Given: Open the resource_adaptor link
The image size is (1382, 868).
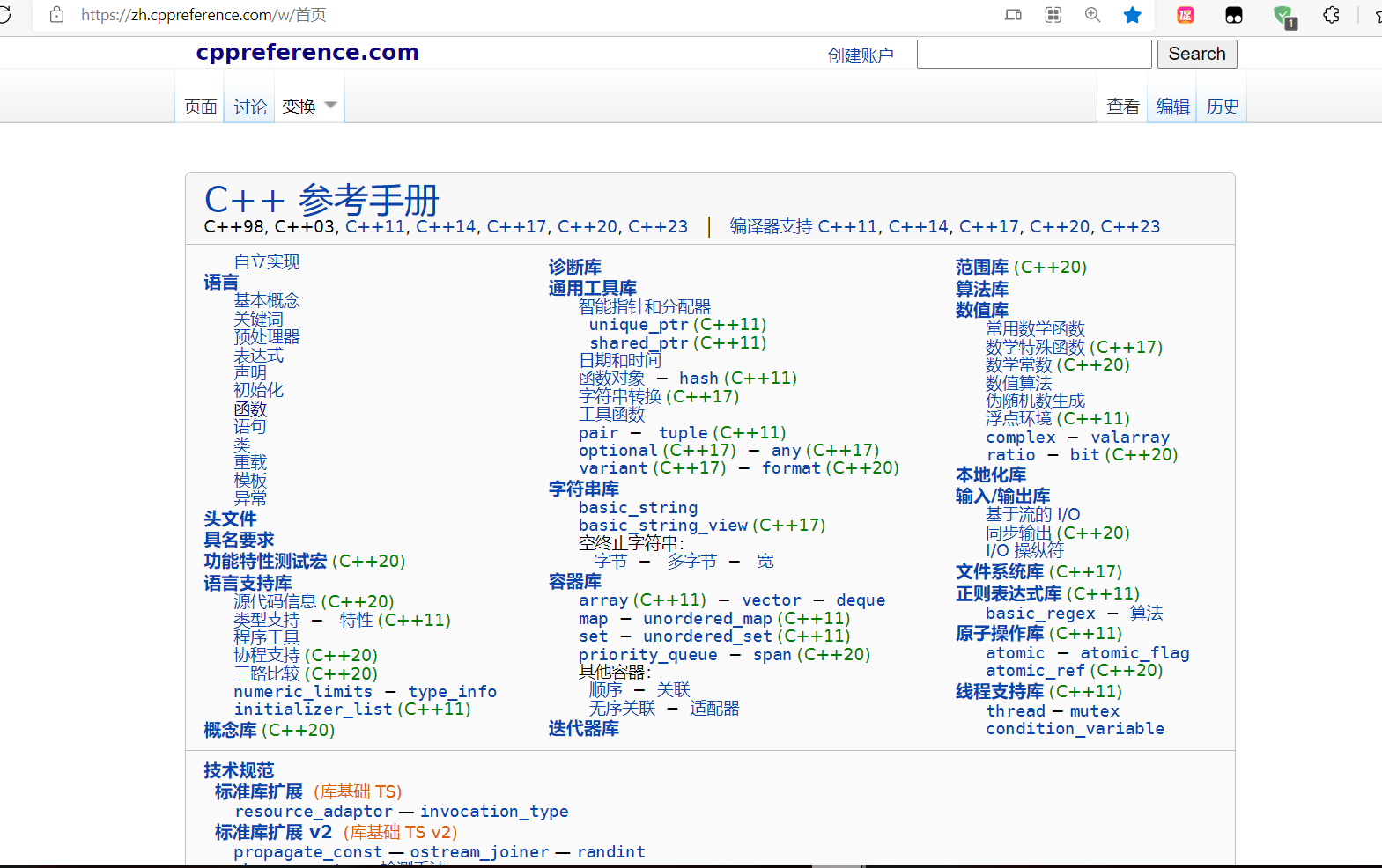Looking at the screenshot, I should tap(314, 812).
